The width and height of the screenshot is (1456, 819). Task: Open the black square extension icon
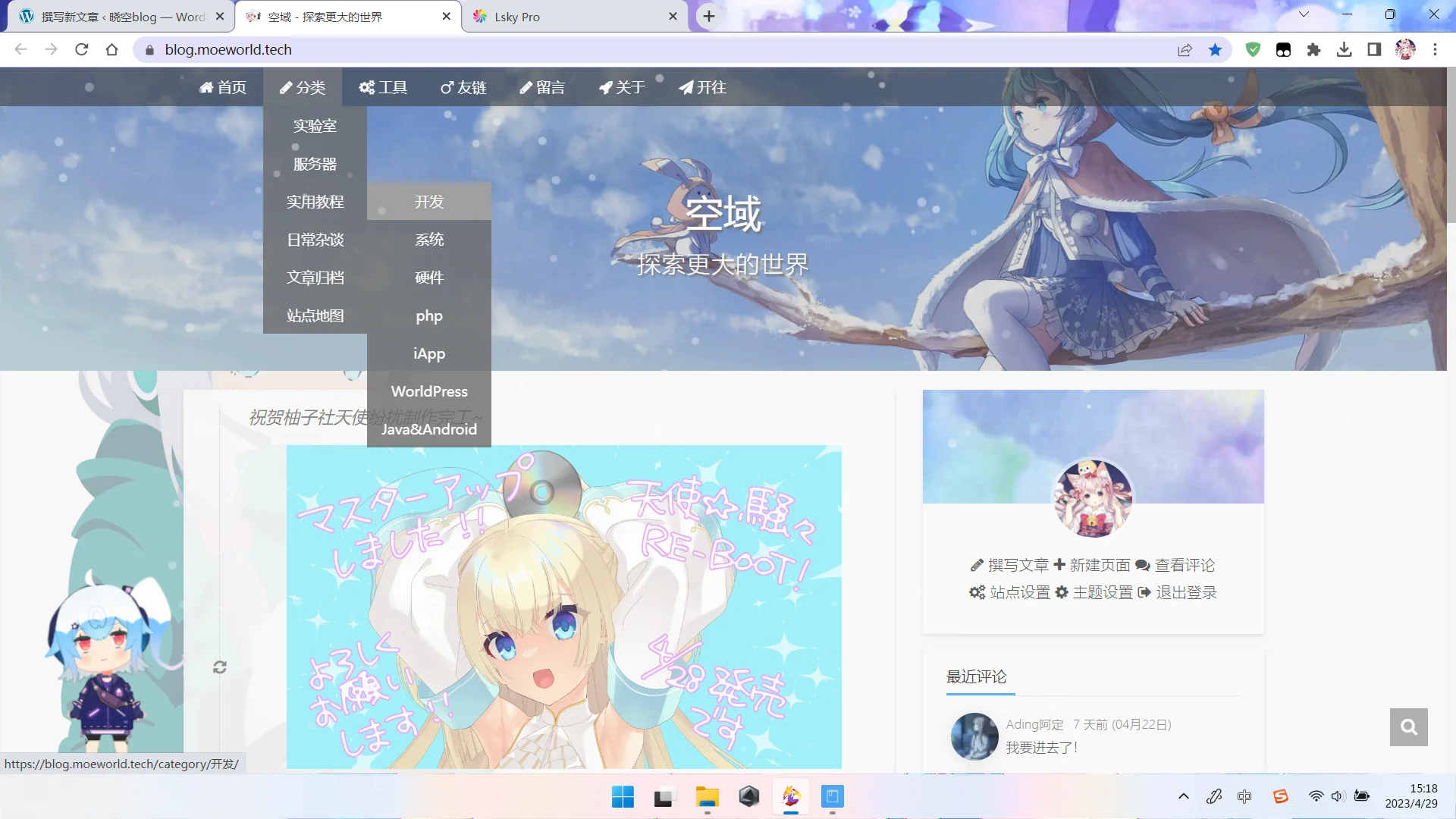click(x=1283, y=49)
